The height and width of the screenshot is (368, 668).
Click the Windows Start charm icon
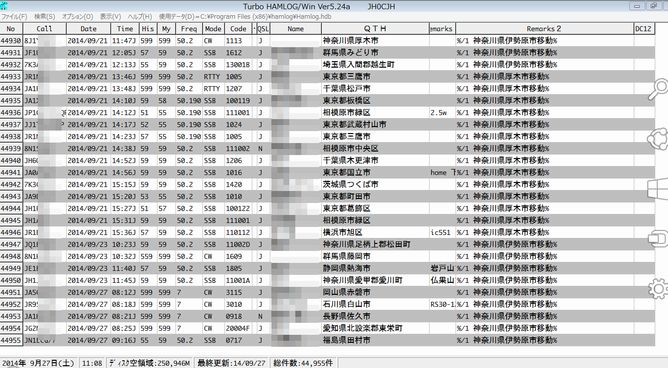click(x=658, y=189)
